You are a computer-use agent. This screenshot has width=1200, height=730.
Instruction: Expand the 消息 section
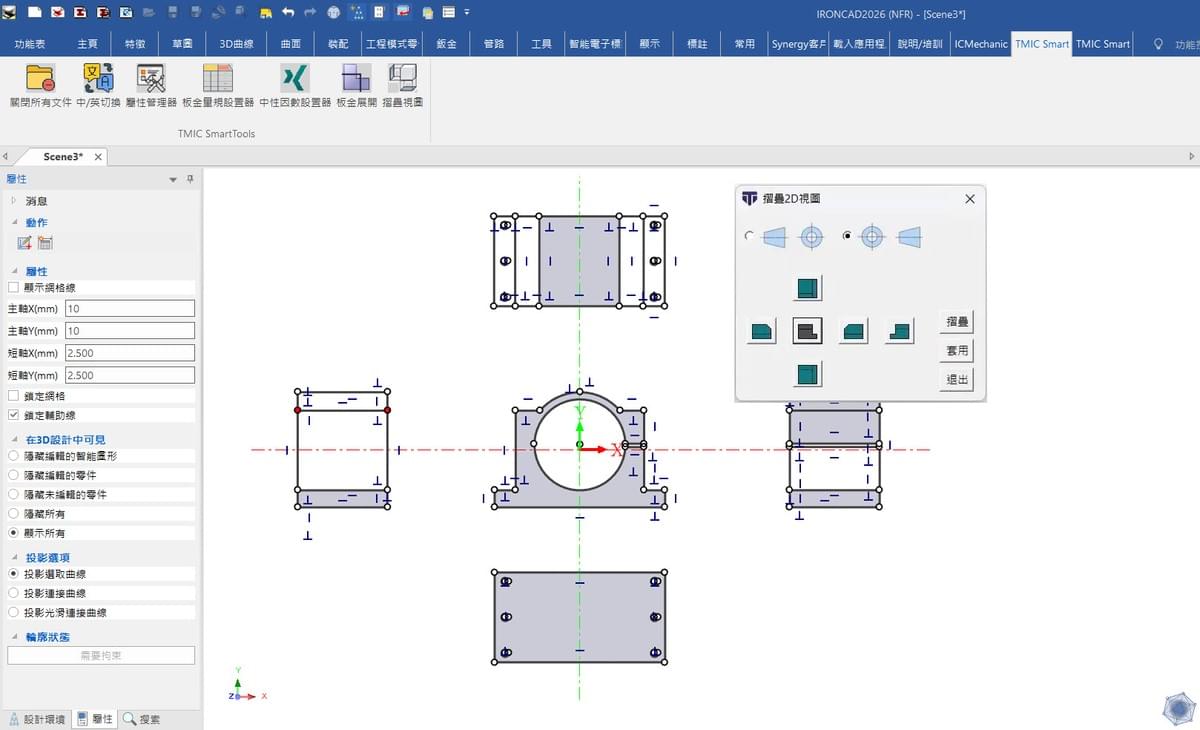pyautogui.click(x=14, y=201)
